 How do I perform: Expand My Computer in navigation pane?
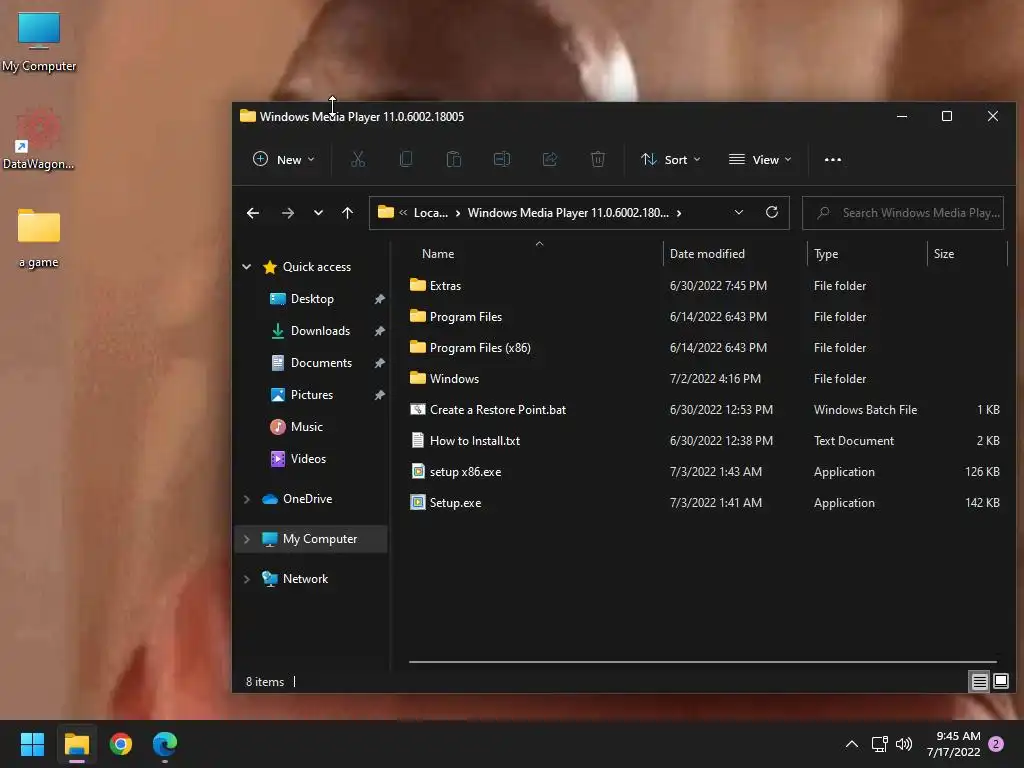click(x=247, y=539)
